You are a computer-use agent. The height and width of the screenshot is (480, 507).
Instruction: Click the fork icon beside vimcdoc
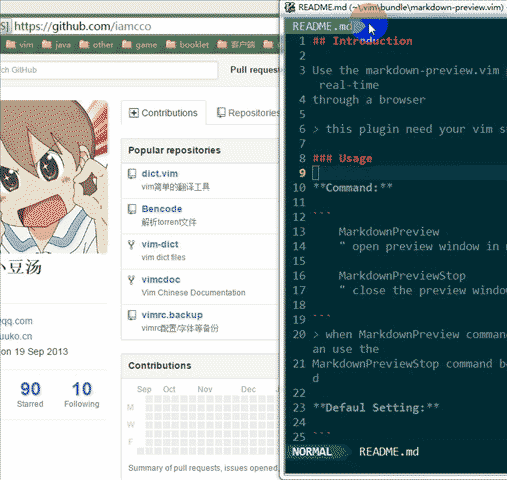(132, 280)
